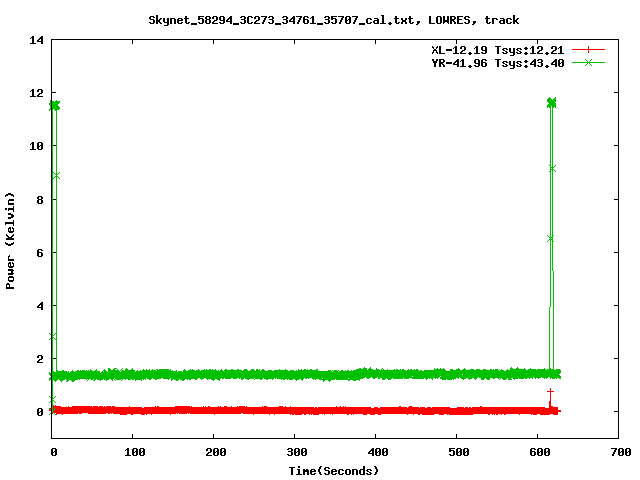Select the XL-12.19 Tsys:12.21 legend label
Screen dimensions: 640x480
498,50
